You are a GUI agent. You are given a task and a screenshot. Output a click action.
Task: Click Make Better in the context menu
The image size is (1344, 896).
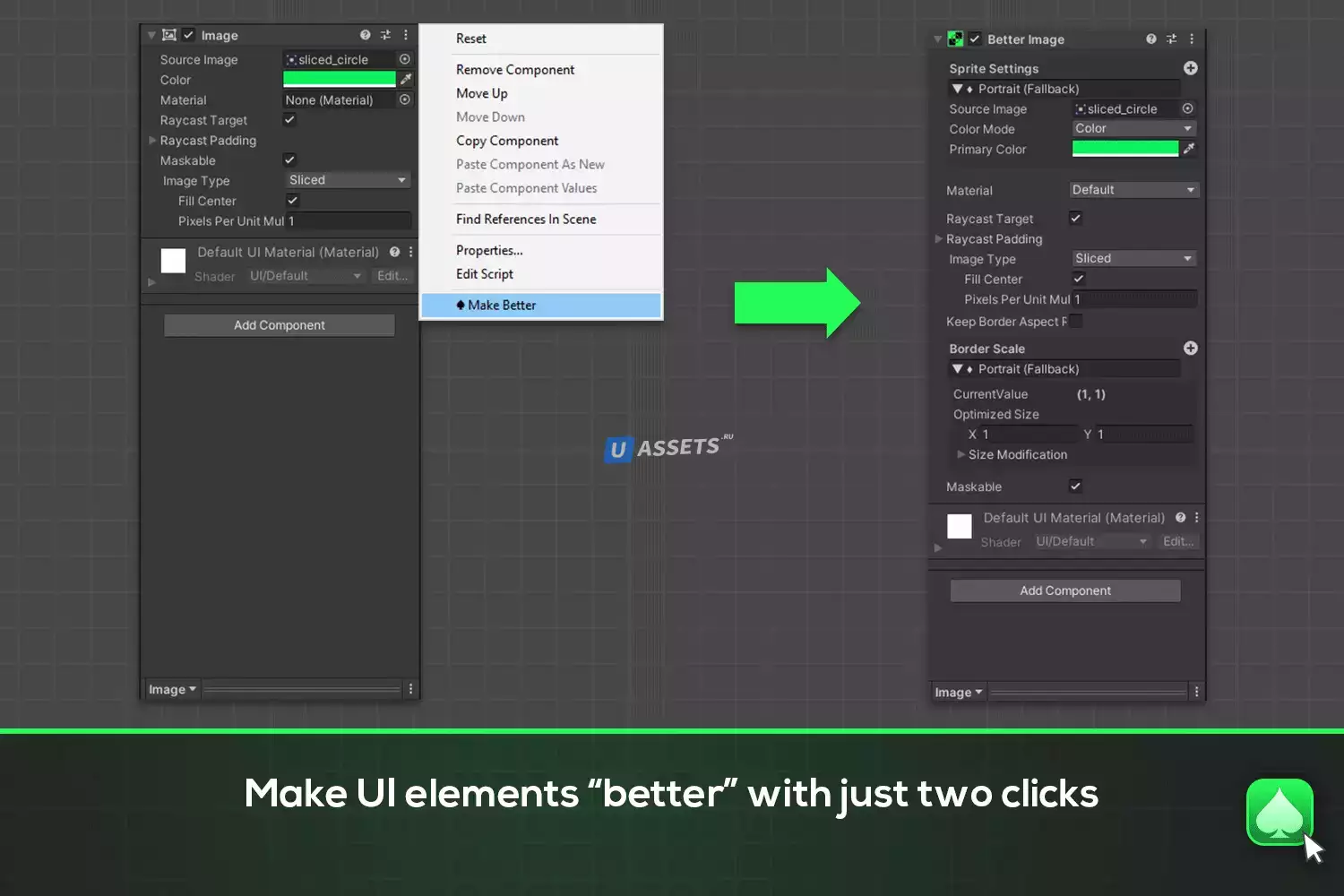[x=541, y=306]
